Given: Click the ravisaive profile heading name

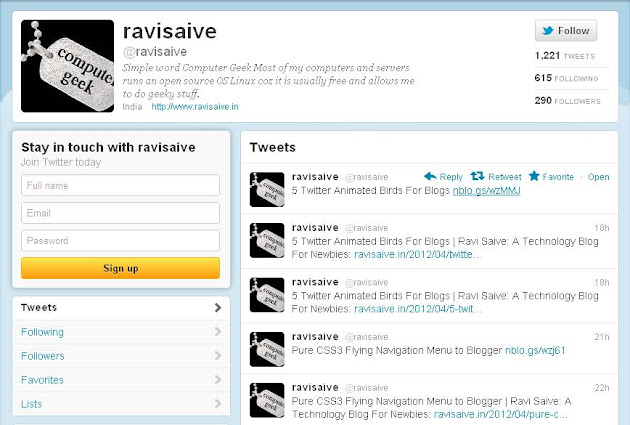Looking at the screenshot, I should pos(170,31).
